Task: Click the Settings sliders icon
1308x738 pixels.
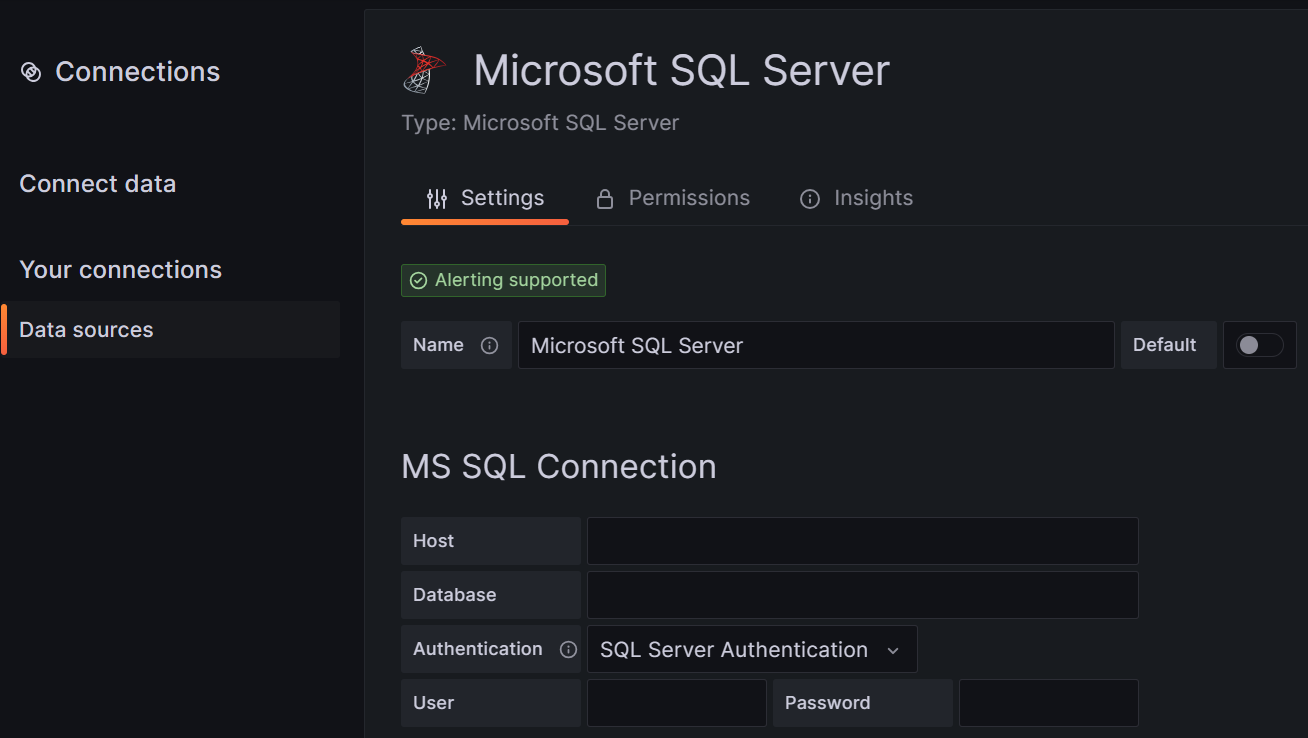Action: click(x=437, y=198)
